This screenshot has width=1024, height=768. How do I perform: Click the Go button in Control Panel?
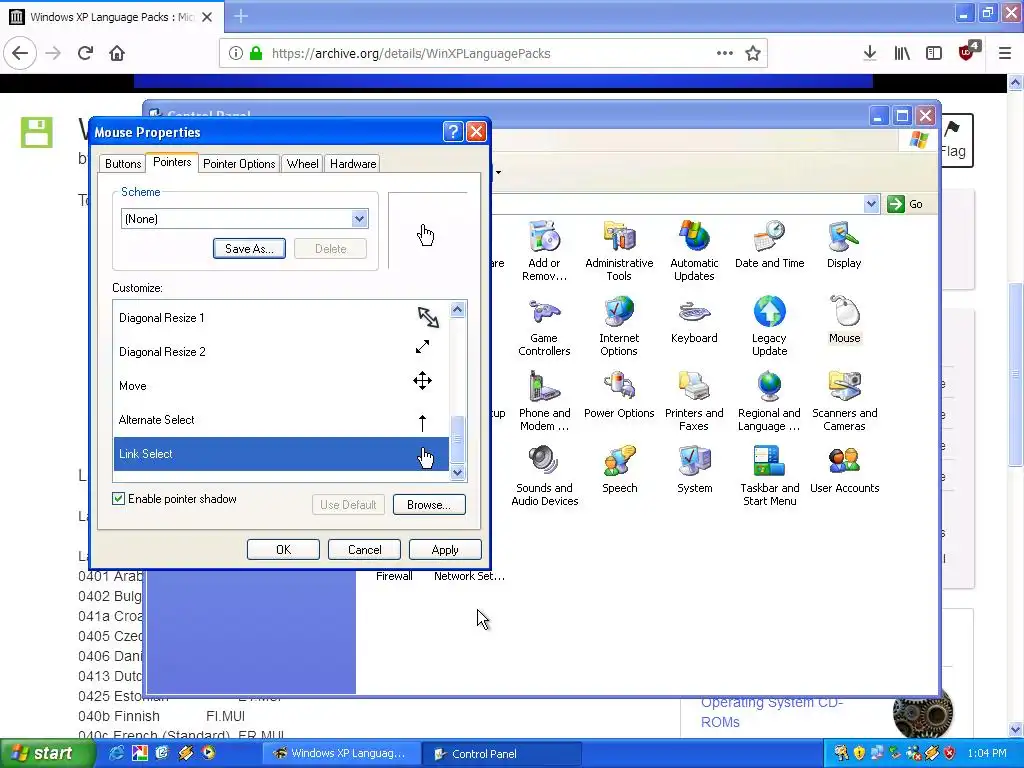pyautogui.click(x=905, y=204)
